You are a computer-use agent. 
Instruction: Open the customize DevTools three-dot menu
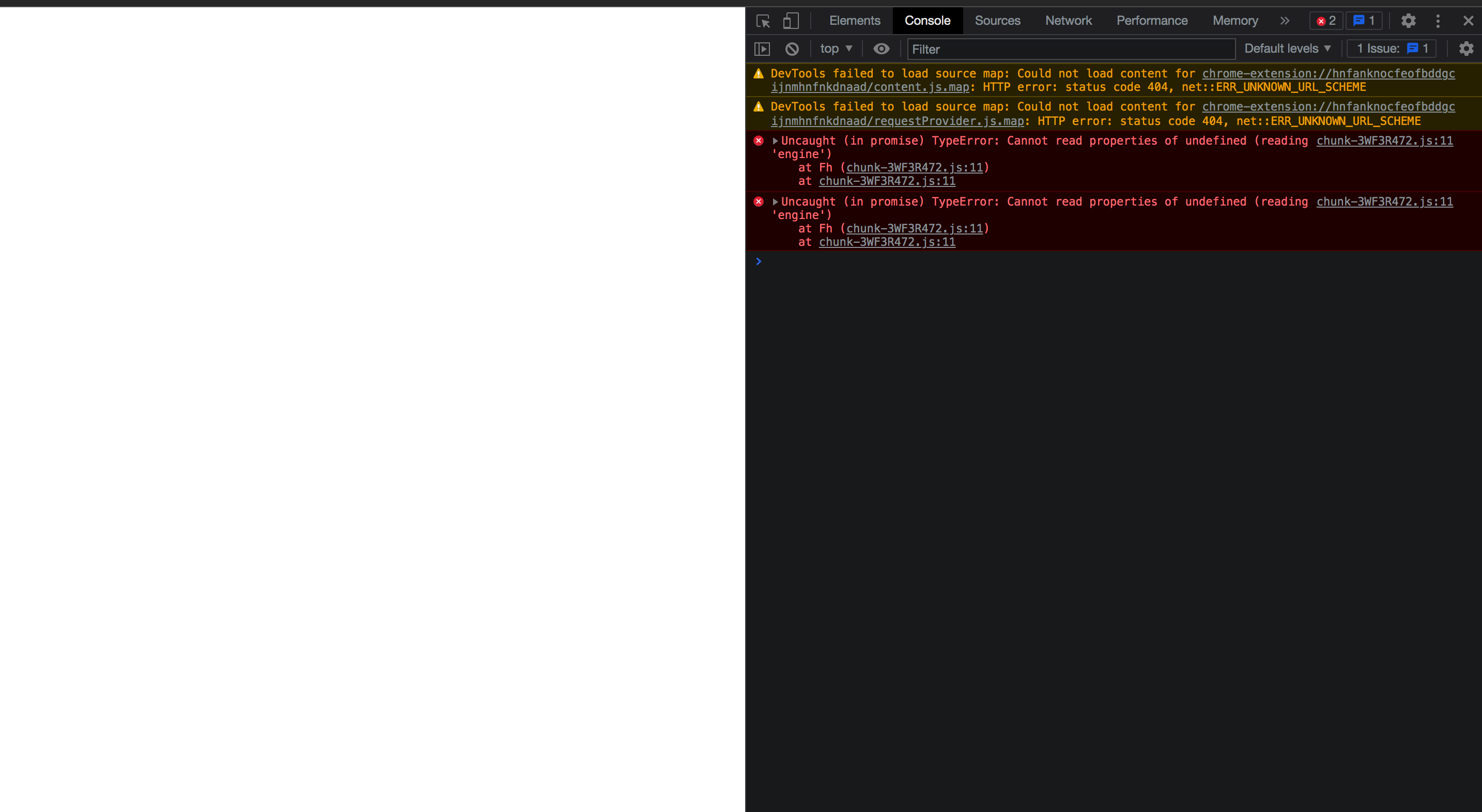coord(1438,21)
